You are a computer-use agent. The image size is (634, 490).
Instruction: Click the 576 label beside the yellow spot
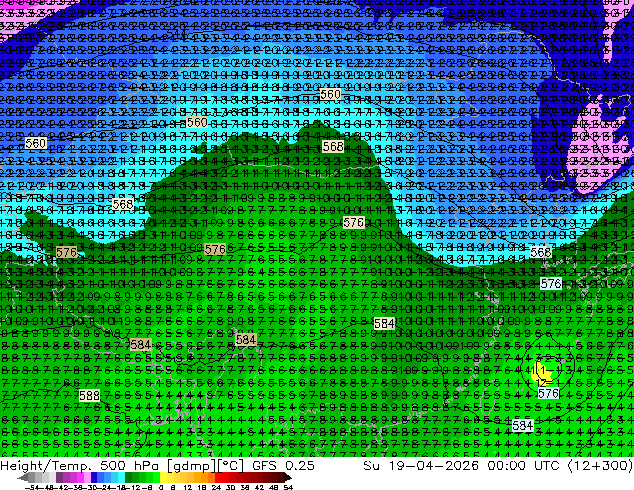[x=549, y=393]
